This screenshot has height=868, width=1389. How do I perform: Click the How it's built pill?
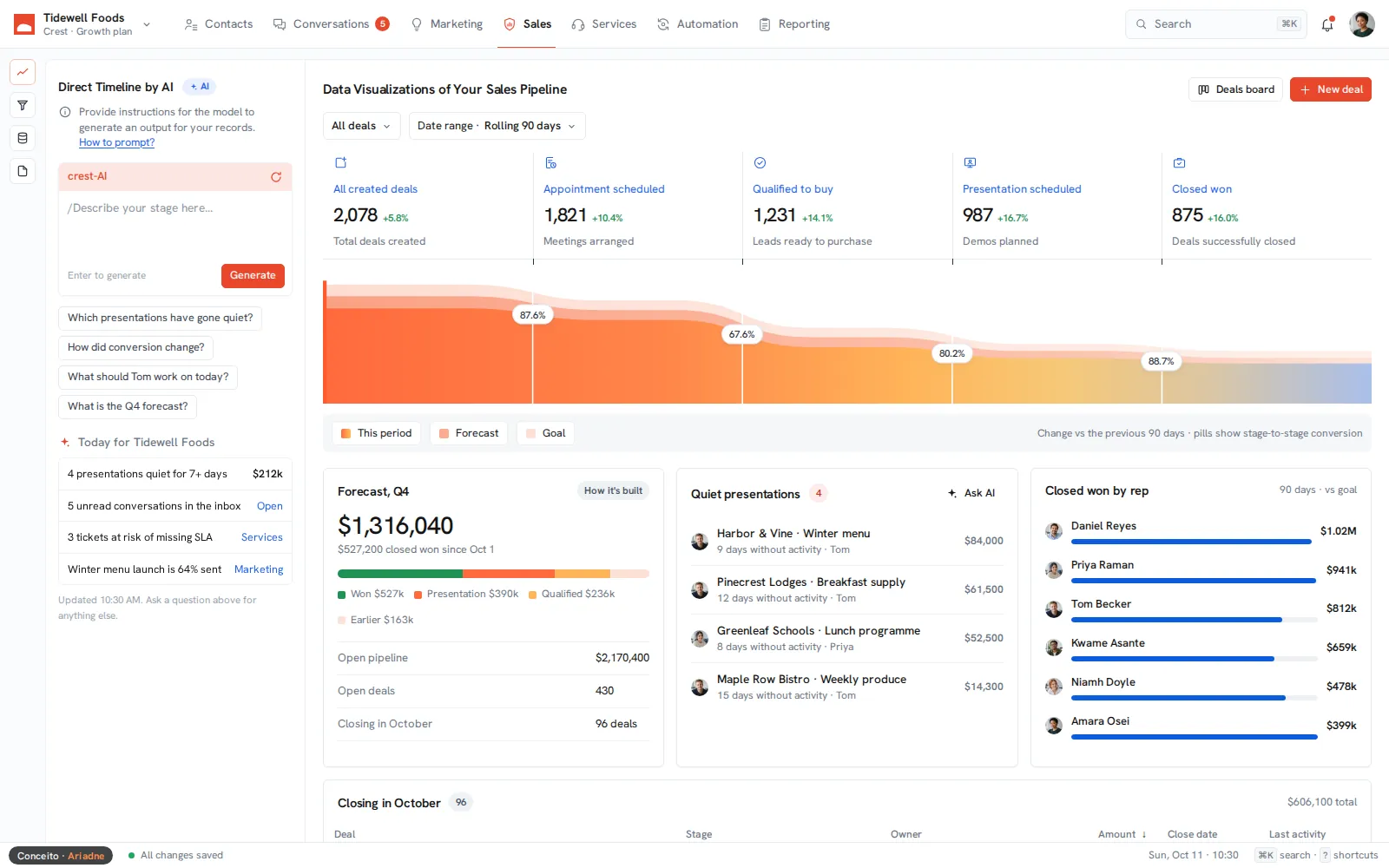[x=613, y=491]
